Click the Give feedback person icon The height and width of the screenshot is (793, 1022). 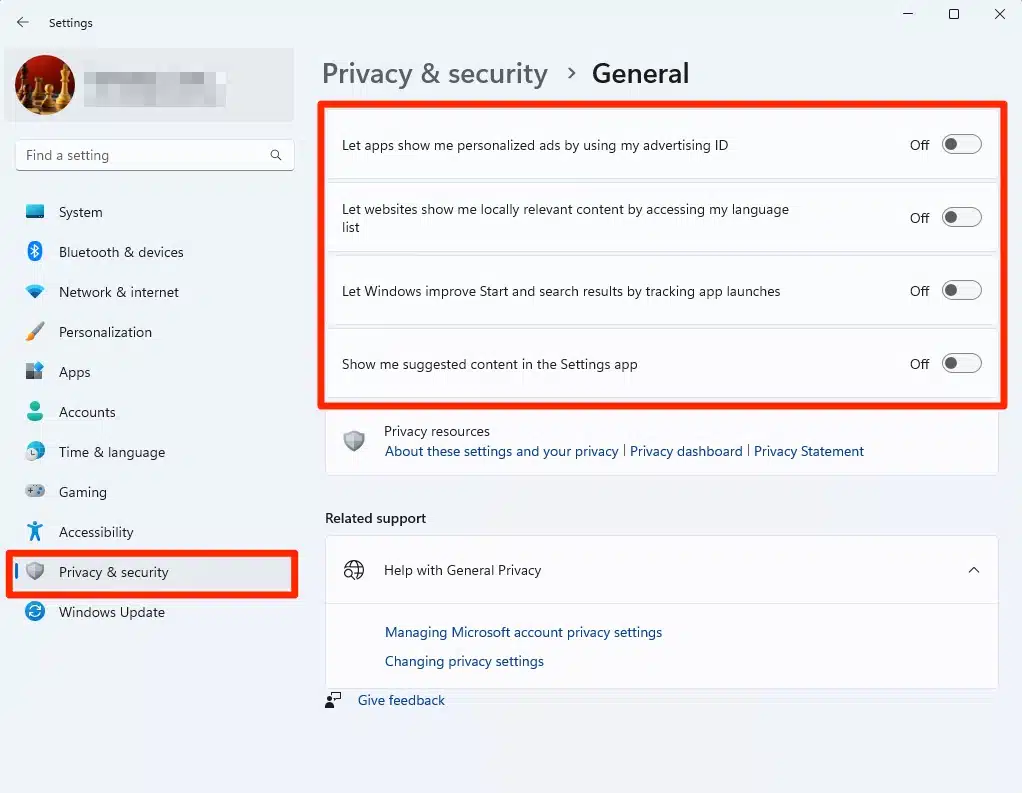[x=333, y=700]
